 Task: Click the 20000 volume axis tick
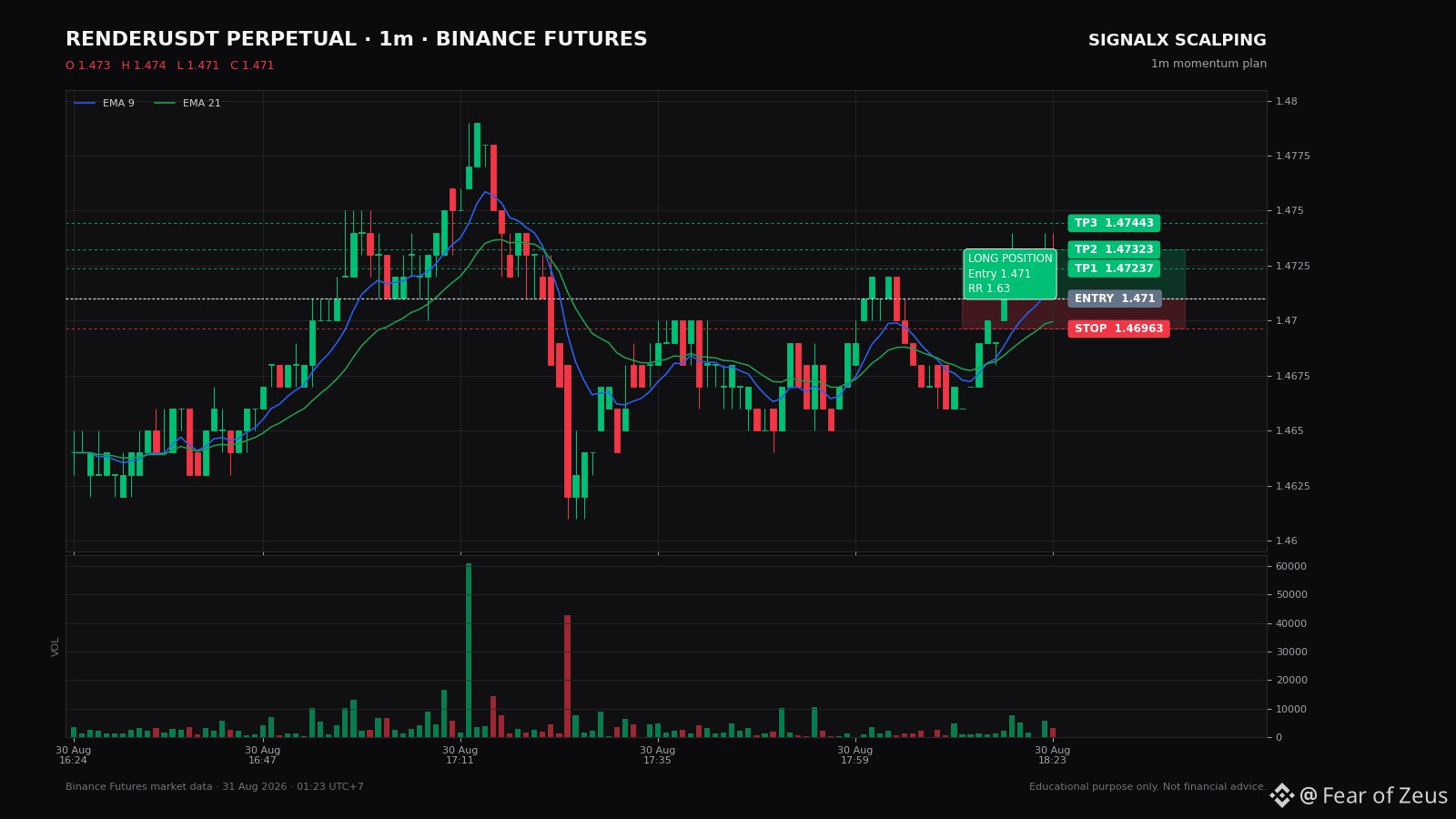(1291, 681)
